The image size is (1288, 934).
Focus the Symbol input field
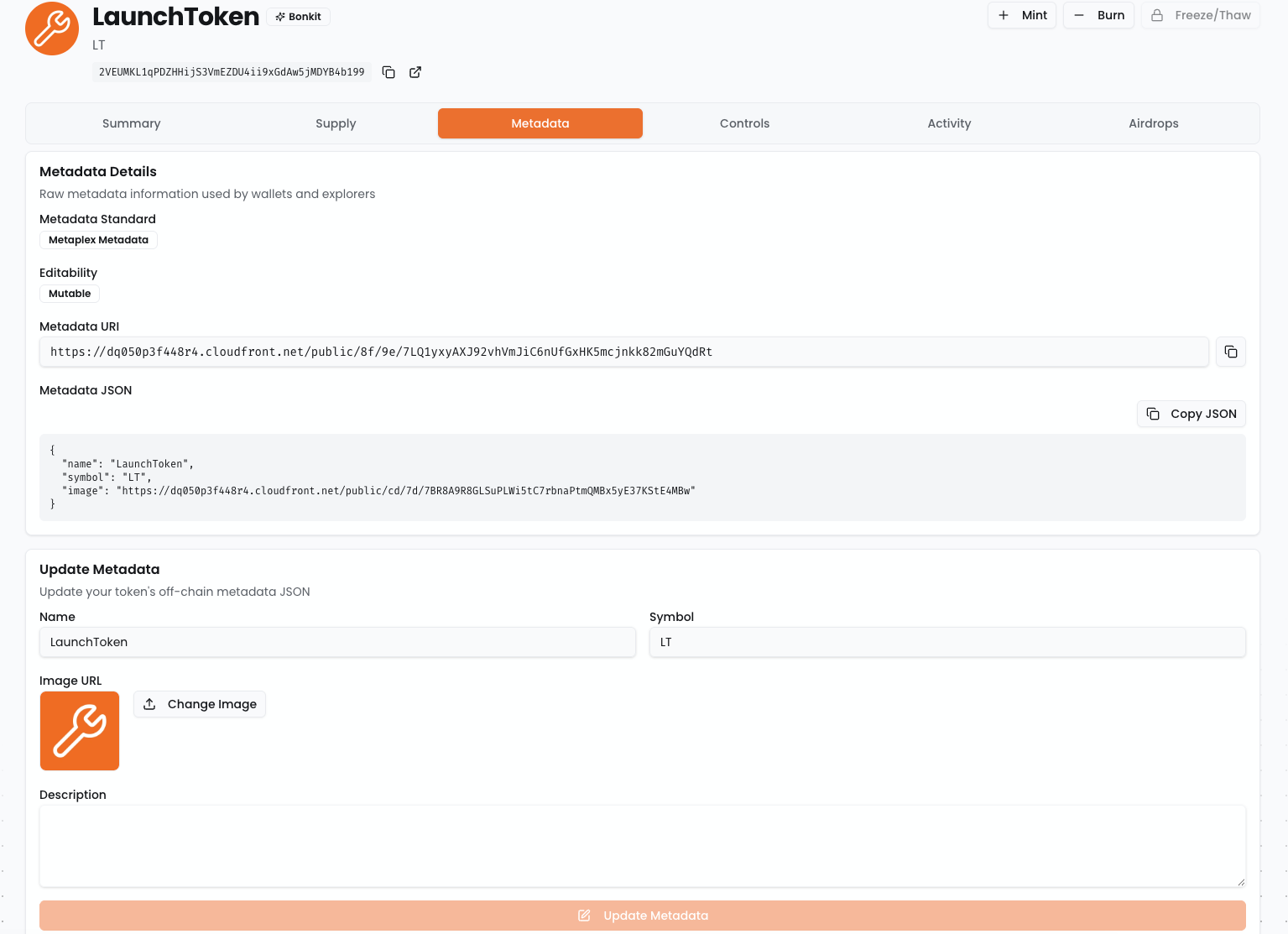tap(947, 642)
